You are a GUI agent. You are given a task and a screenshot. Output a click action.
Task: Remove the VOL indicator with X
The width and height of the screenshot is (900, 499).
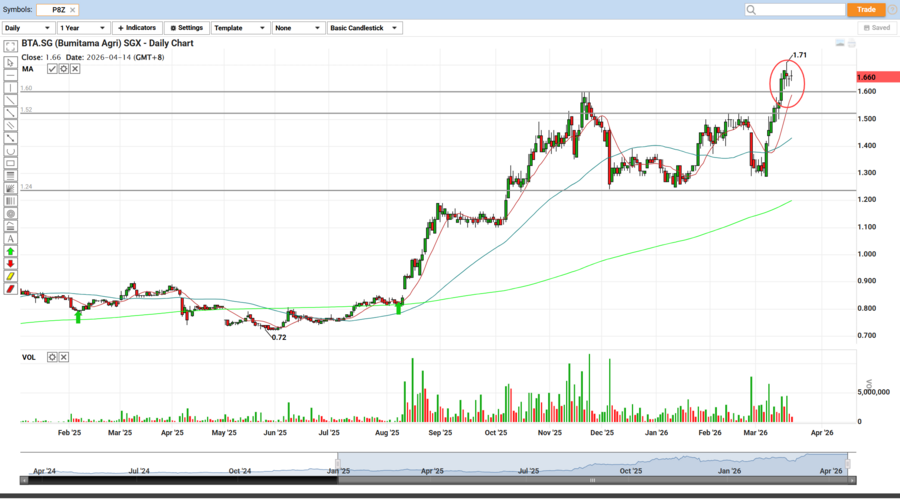(64, 357)
